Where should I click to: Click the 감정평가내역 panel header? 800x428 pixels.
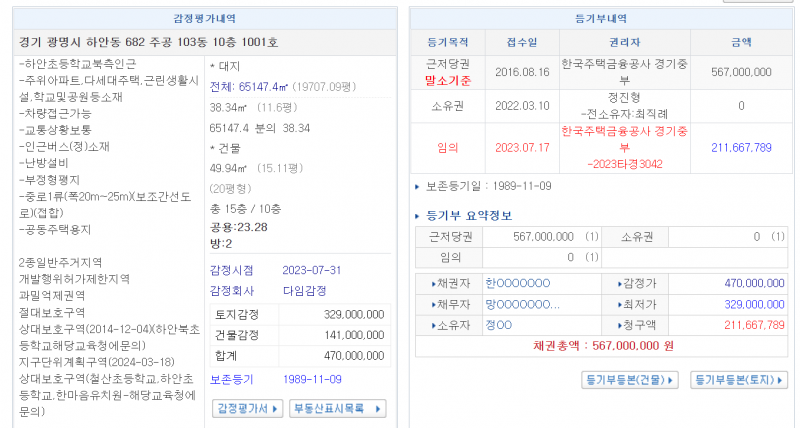pos(205,18)
